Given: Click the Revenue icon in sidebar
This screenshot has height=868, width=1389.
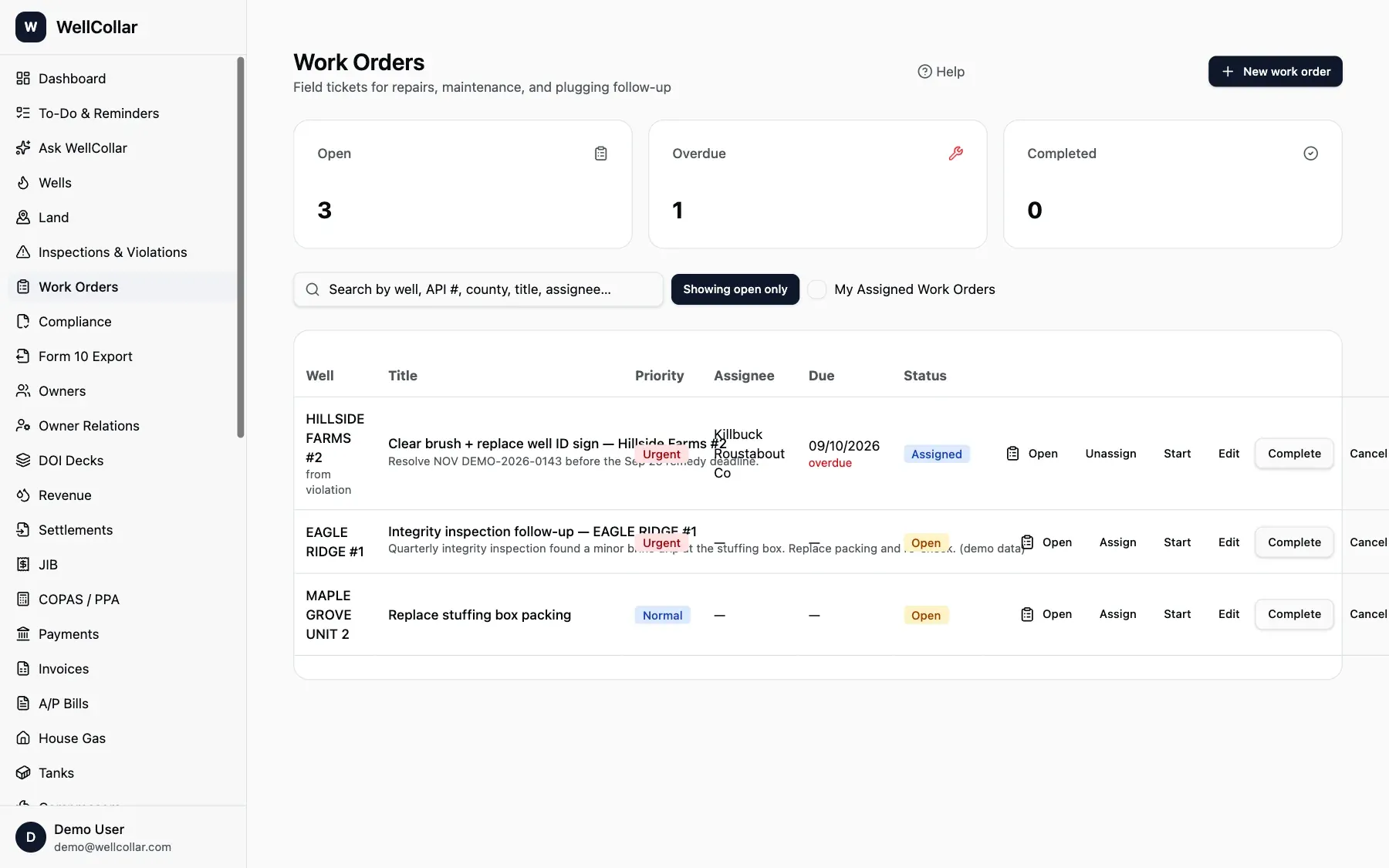Looking at the screenshot, I should [23, 495].
